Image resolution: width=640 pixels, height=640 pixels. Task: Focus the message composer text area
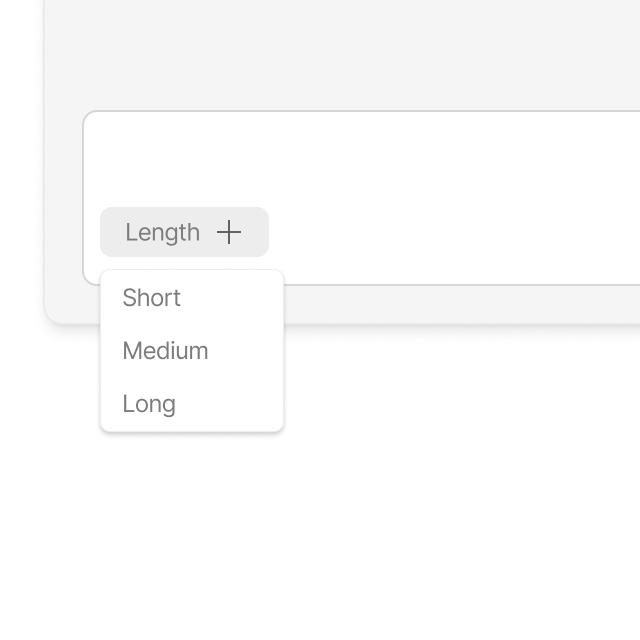click(x=360, y=160)
